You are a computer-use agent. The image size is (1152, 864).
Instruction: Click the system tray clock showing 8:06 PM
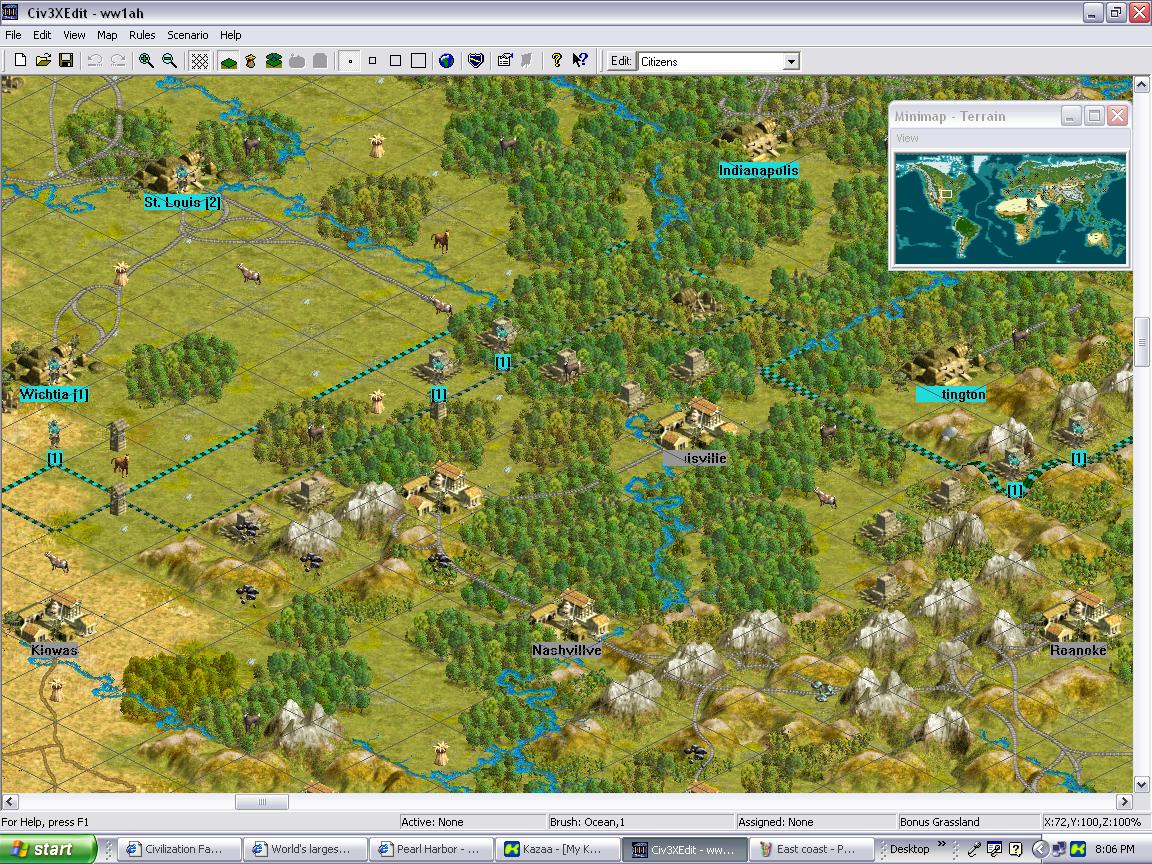coord(1114,849)
